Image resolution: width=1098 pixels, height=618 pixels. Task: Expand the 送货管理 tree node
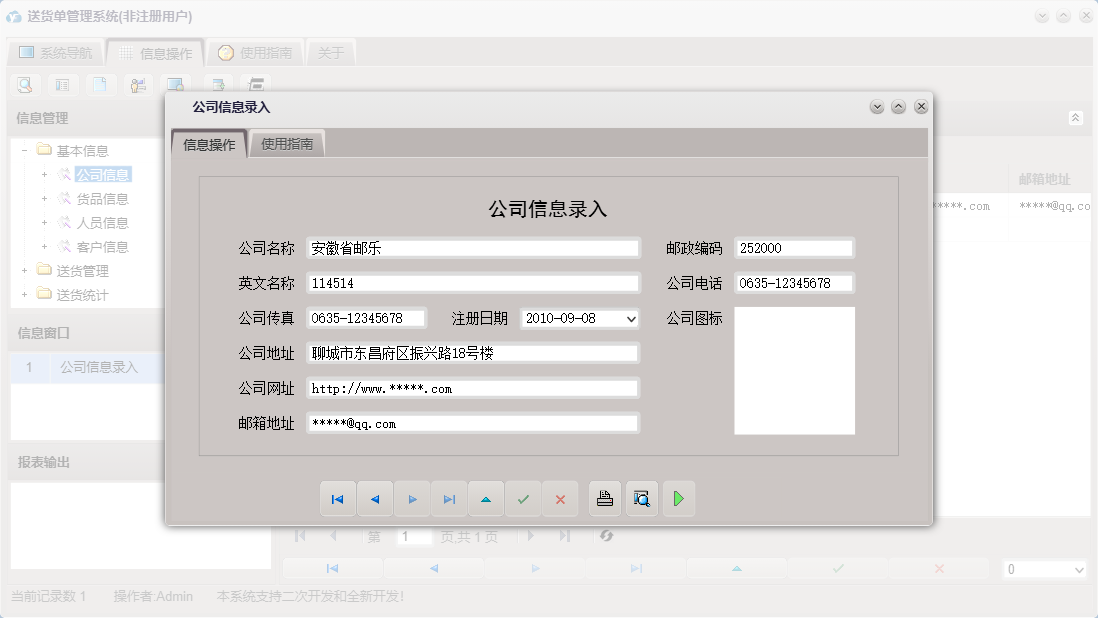coord(22,270)
